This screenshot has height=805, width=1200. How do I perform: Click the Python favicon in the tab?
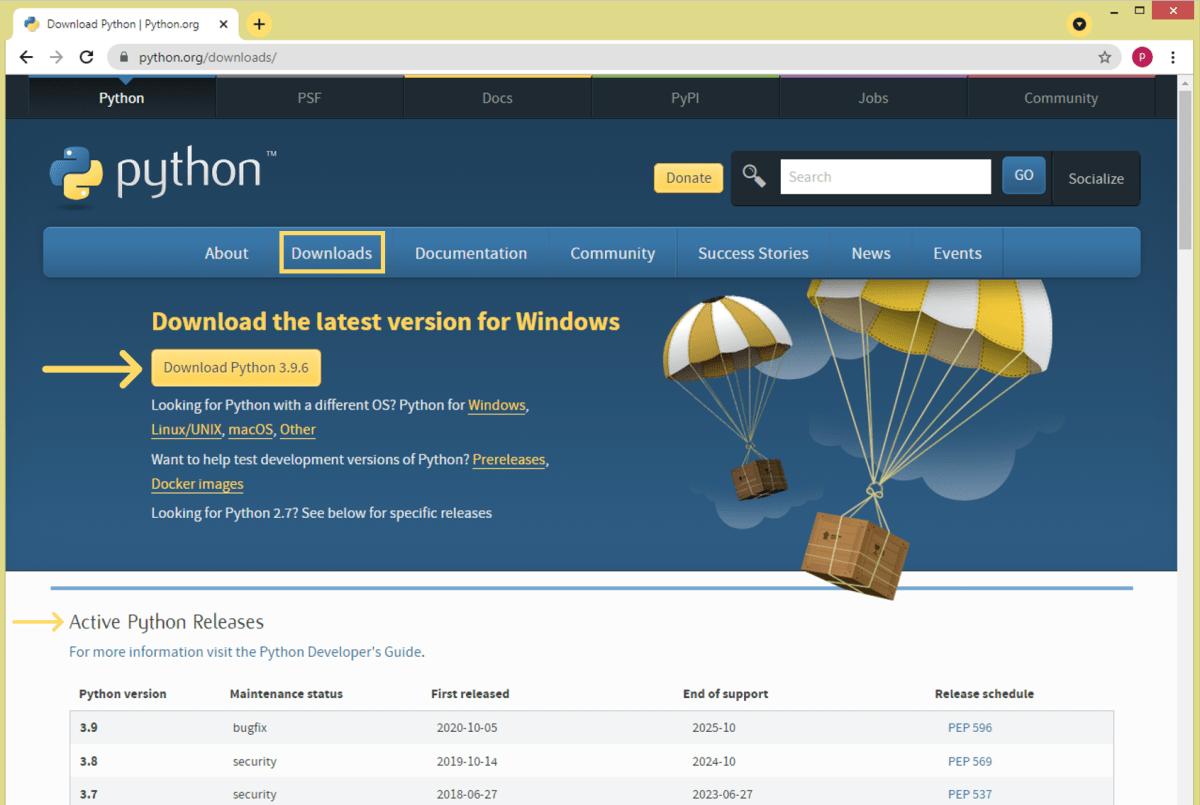point(32,23)
